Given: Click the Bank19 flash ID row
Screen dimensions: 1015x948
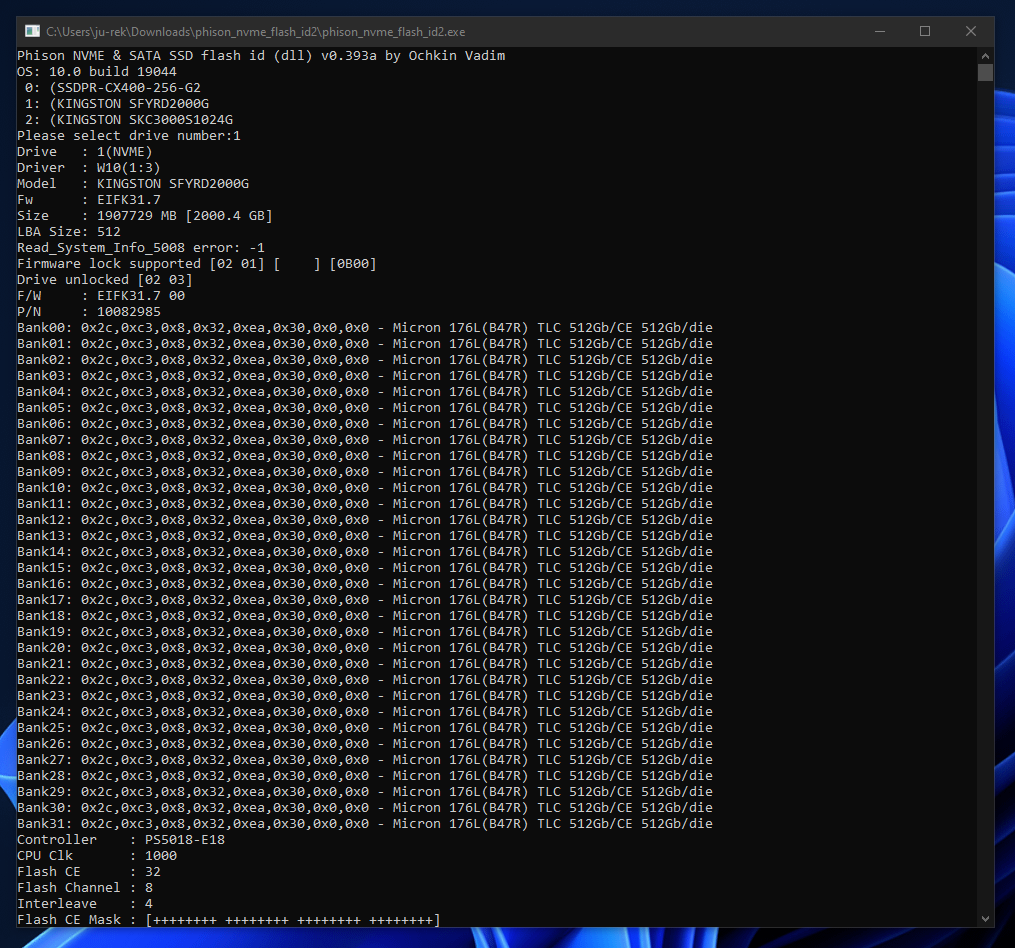Looking at the screenshot, I should [364, 631].
